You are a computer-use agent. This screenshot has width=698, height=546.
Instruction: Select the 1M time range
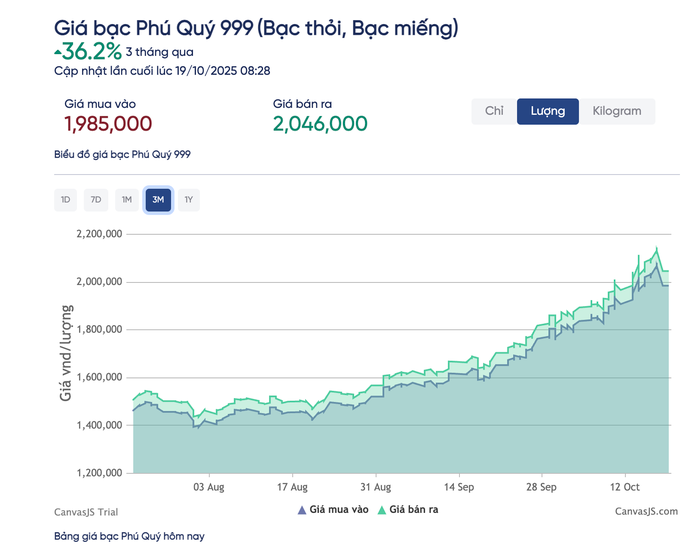pos(127,200)
